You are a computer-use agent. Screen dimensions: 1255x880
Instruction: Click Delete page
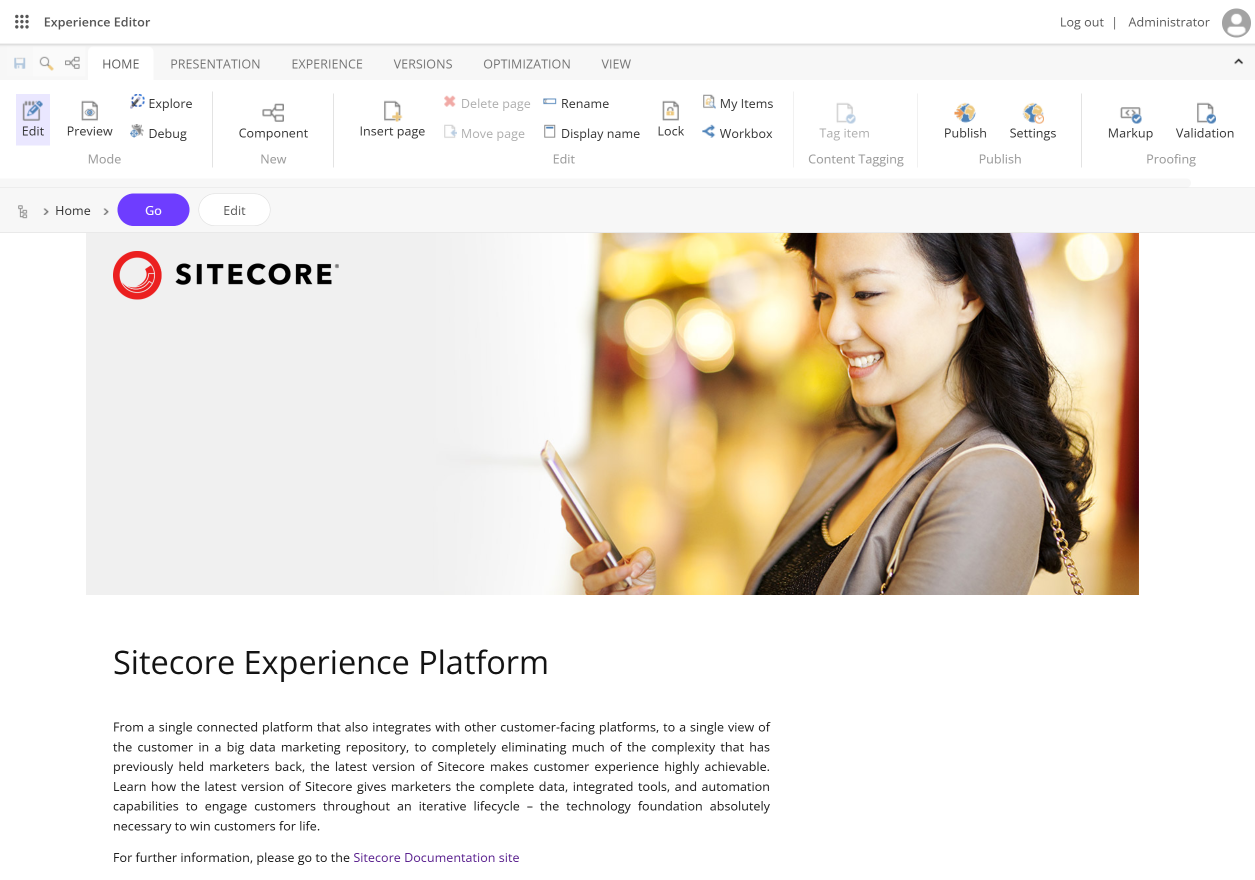tap(487, 103)
